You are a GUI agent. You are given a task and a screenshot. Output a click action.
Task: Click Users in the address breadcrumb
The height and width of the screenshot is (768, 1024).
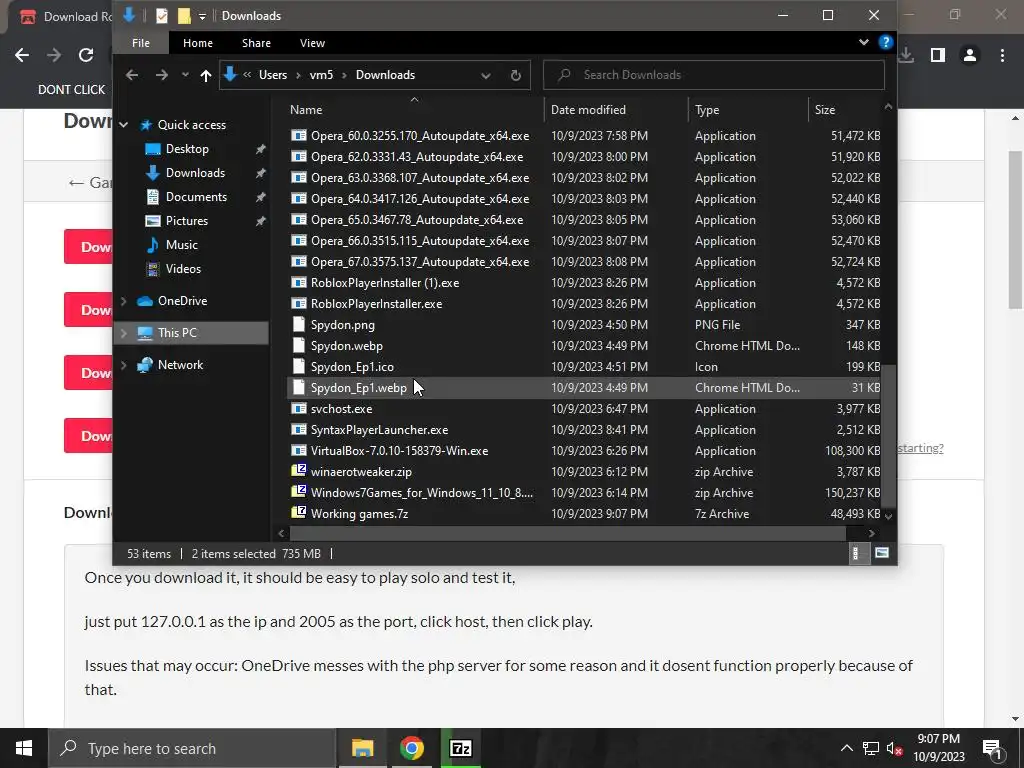(x=273, y=75)
